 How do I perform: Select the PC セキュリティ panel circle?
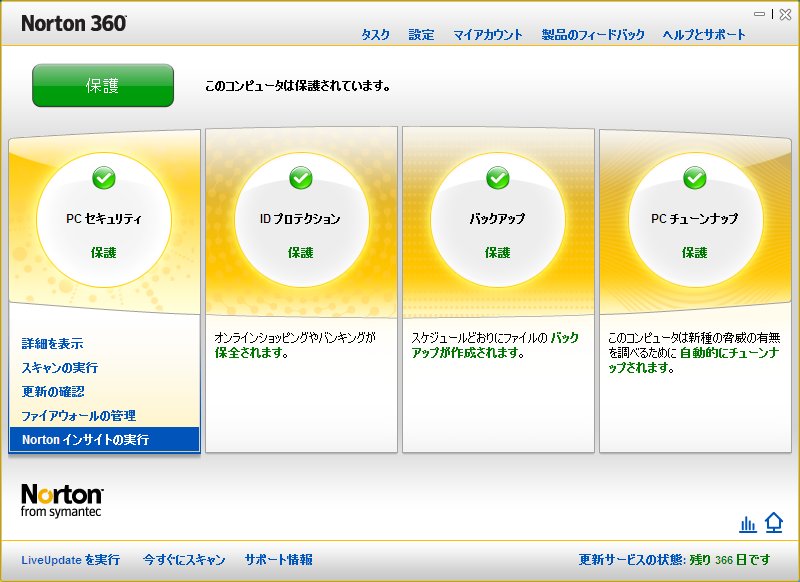[104, 220]
